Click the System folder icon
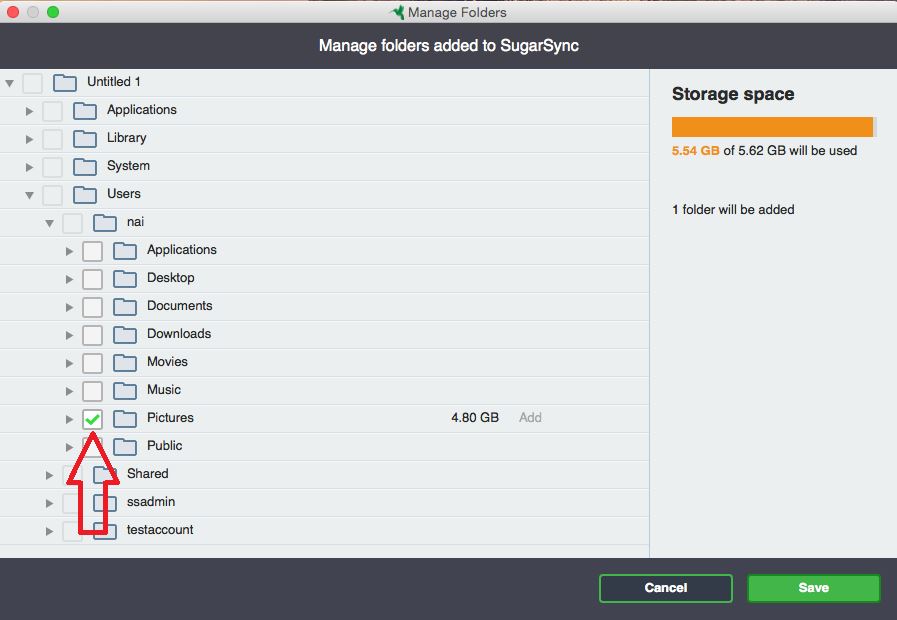 (85, 166)
